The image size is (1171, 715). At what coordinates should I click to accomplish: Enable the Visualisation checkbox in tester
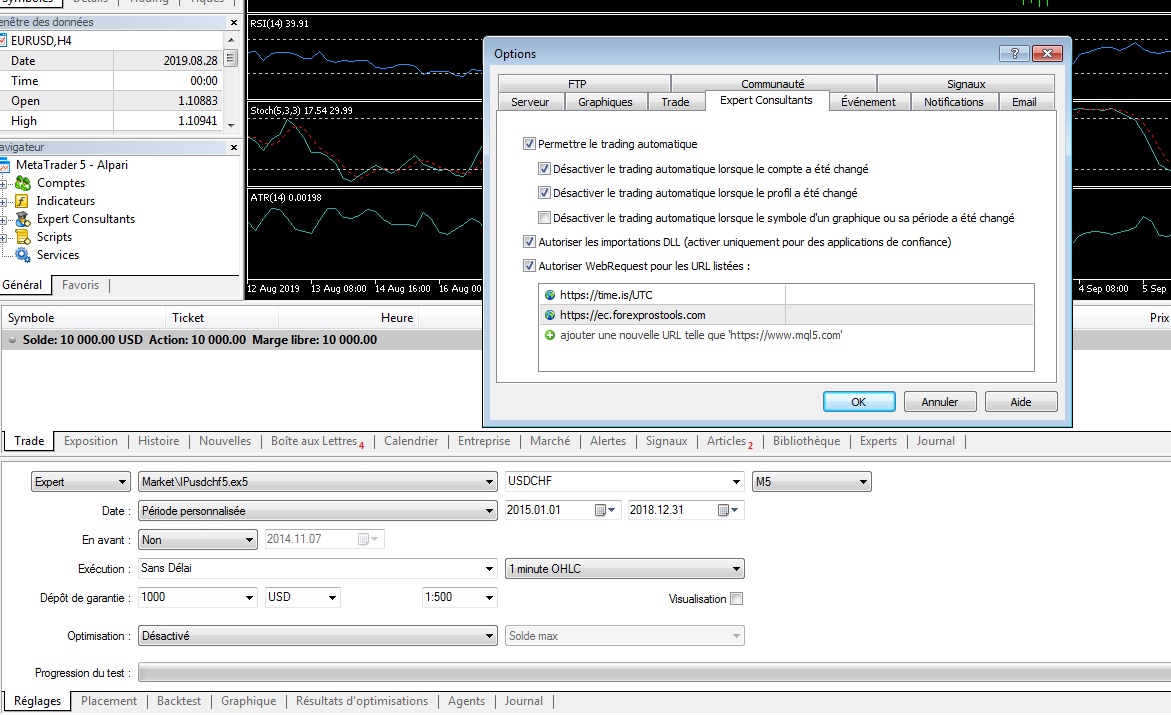tap(736, 598)
